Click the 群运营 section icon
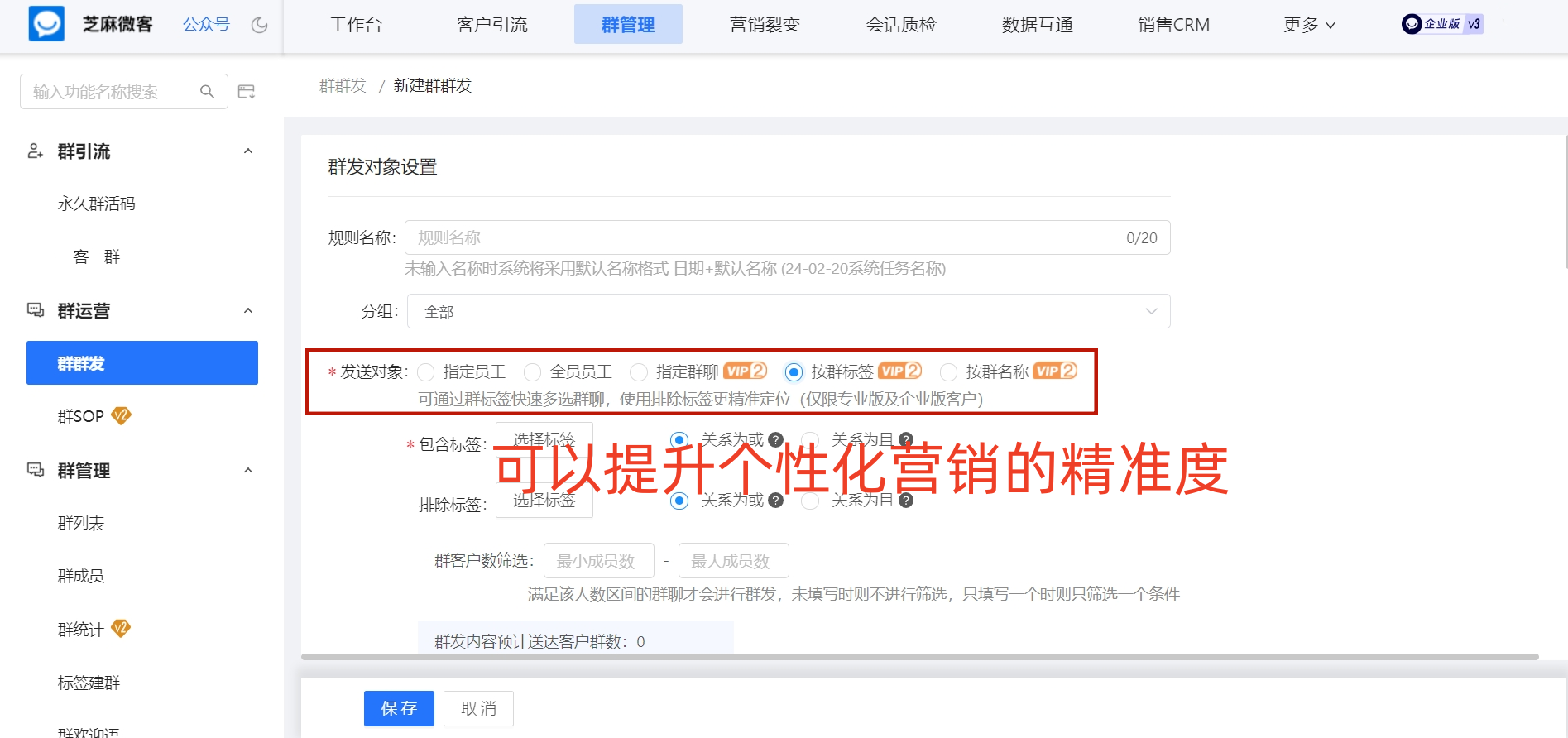 pos(36,310)
